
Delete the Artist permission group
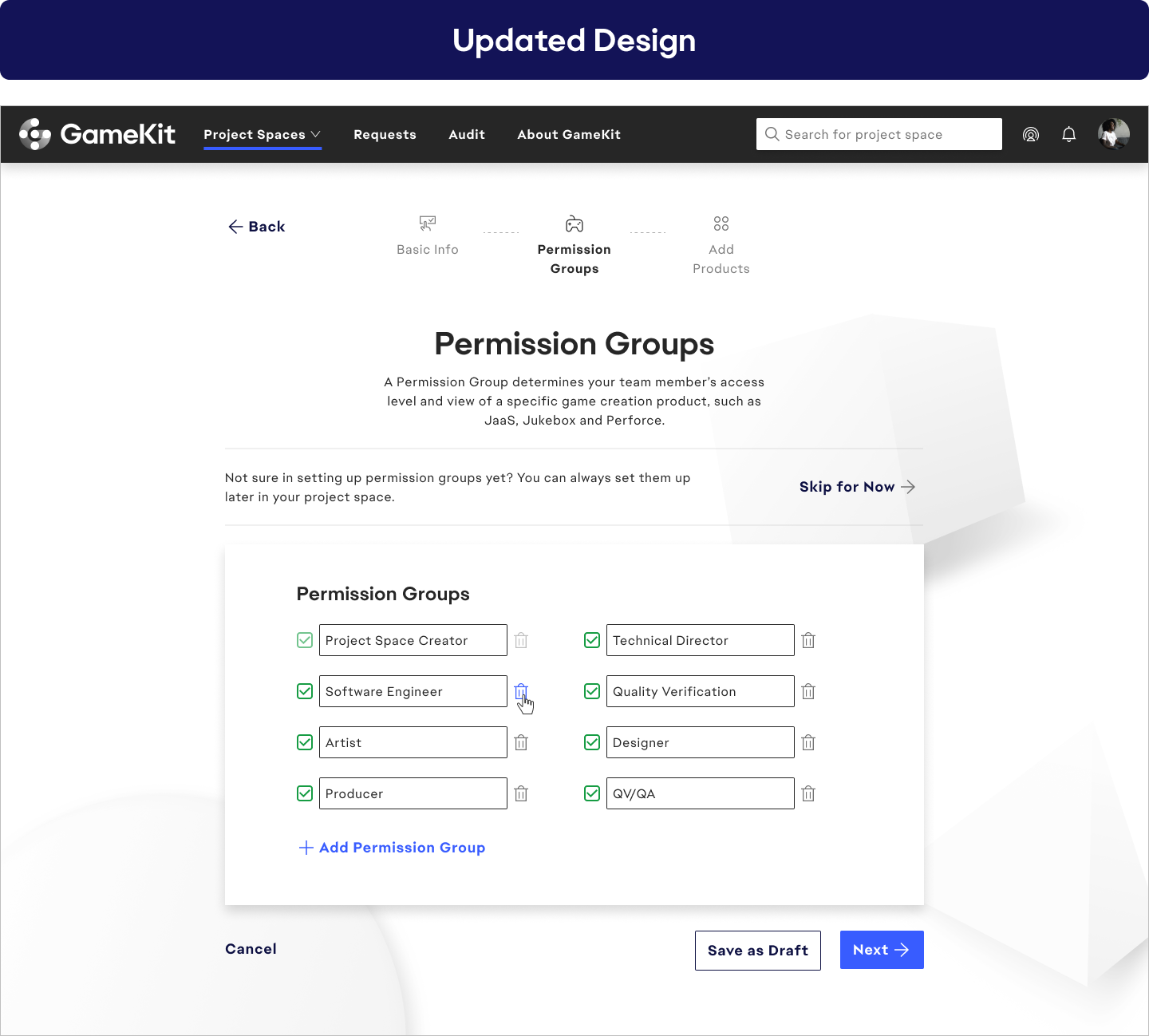tap(521, 742)
